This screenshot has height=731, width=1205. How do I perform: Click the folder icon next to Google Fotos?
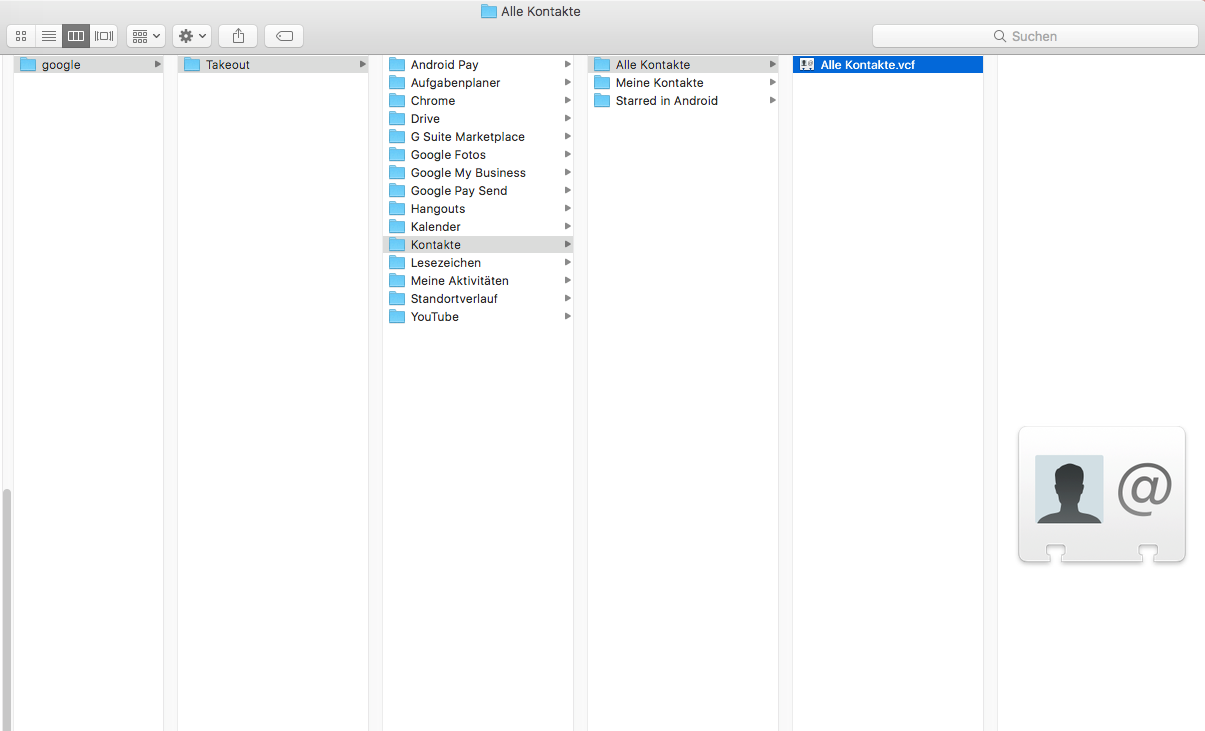click(x=397, y=154)
